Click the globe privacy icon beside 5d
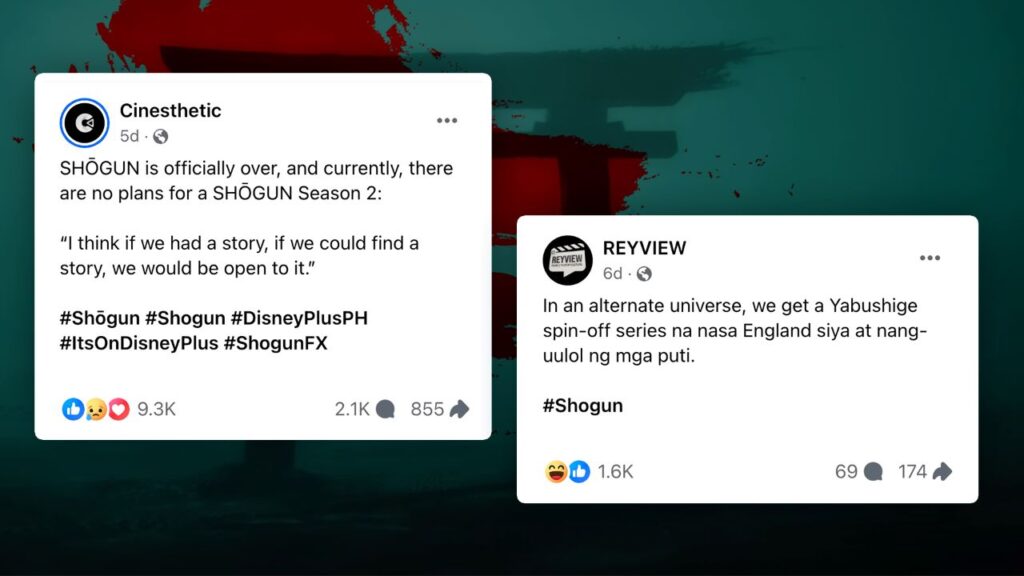1024x576 pixels. (x=161, y=136)
